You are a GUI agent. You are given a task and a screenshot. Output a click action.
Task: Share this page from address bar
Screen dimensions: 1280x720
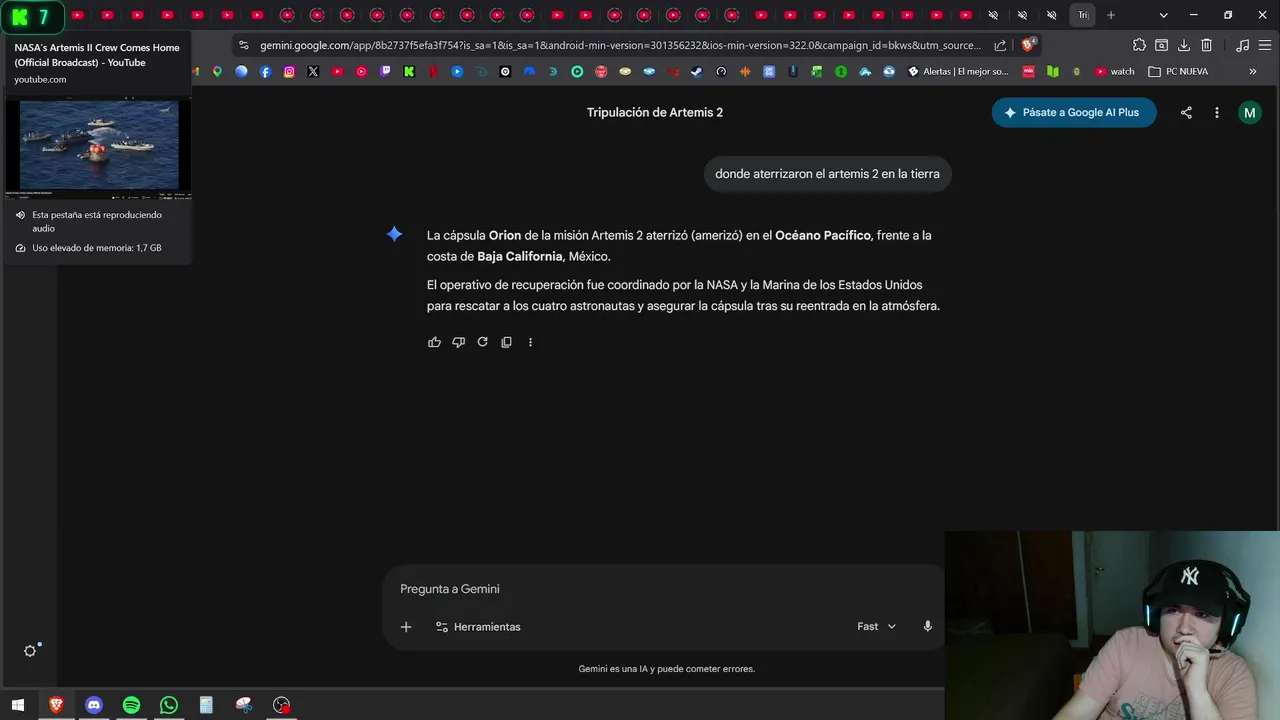1000,45
